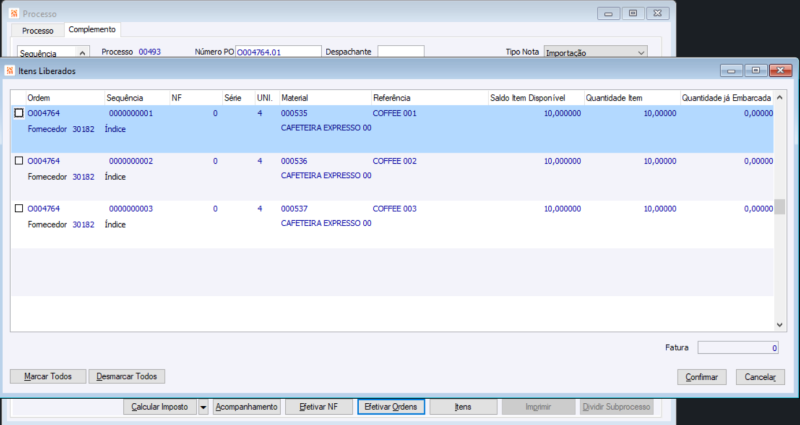Switch to the Complemento tab
This screenshot has width=800, height=425.
point(92,30)
